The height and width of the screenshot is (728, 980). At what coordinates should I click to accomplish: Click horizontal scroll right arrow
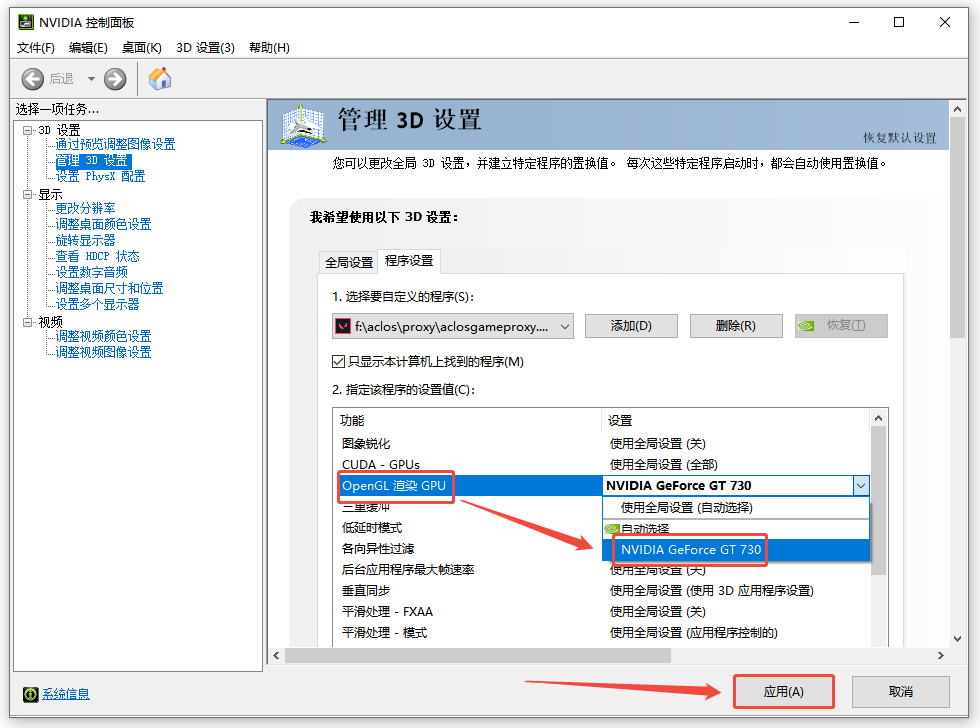[x=941, y=656]
